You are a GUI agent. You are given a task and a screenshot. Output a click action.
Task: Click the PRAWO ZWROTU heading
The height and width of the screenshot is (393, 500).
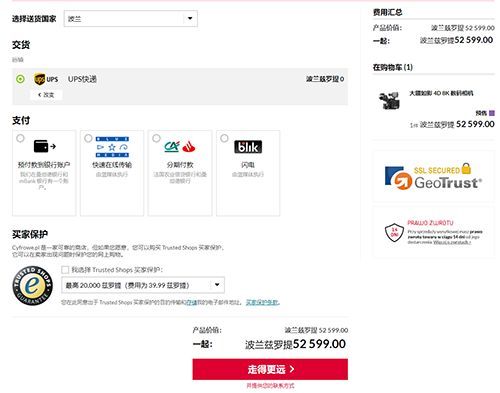430,223
